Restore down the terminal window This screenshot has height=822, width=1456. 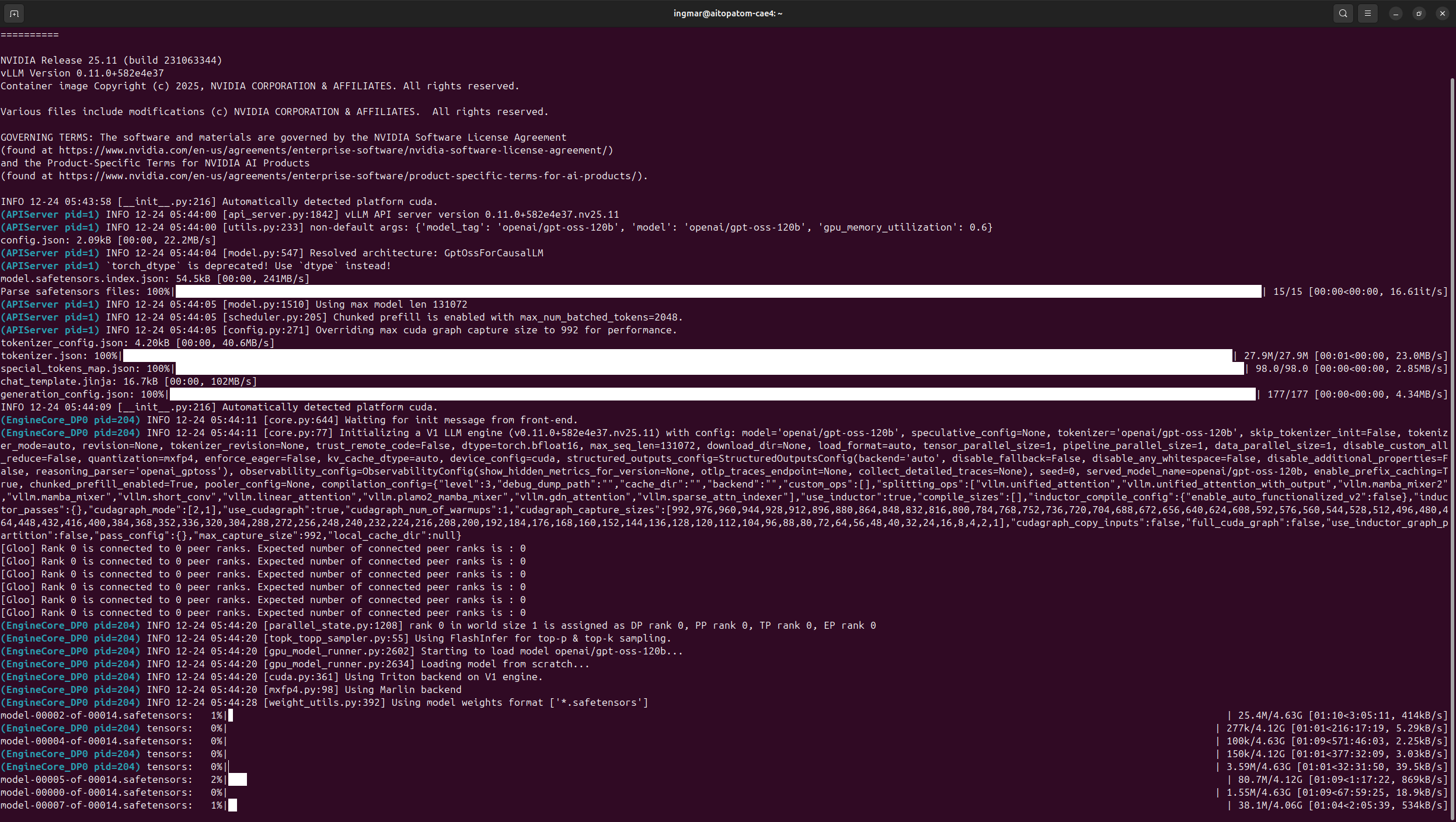pos(1419,13)
